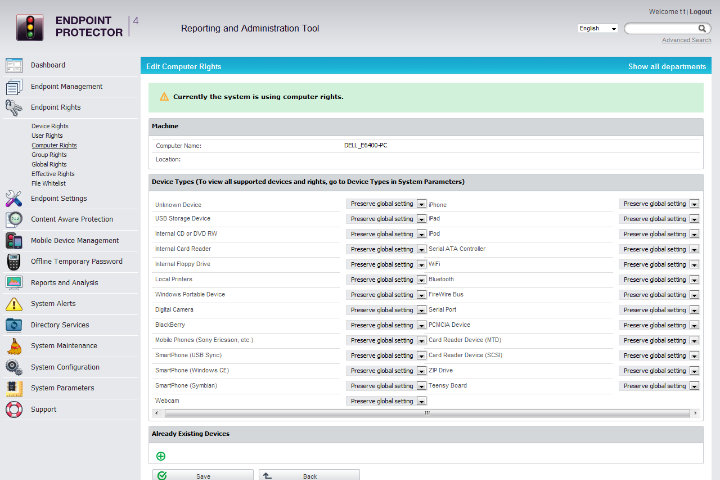Click the Mobile Device Management icon

[14, 240]
